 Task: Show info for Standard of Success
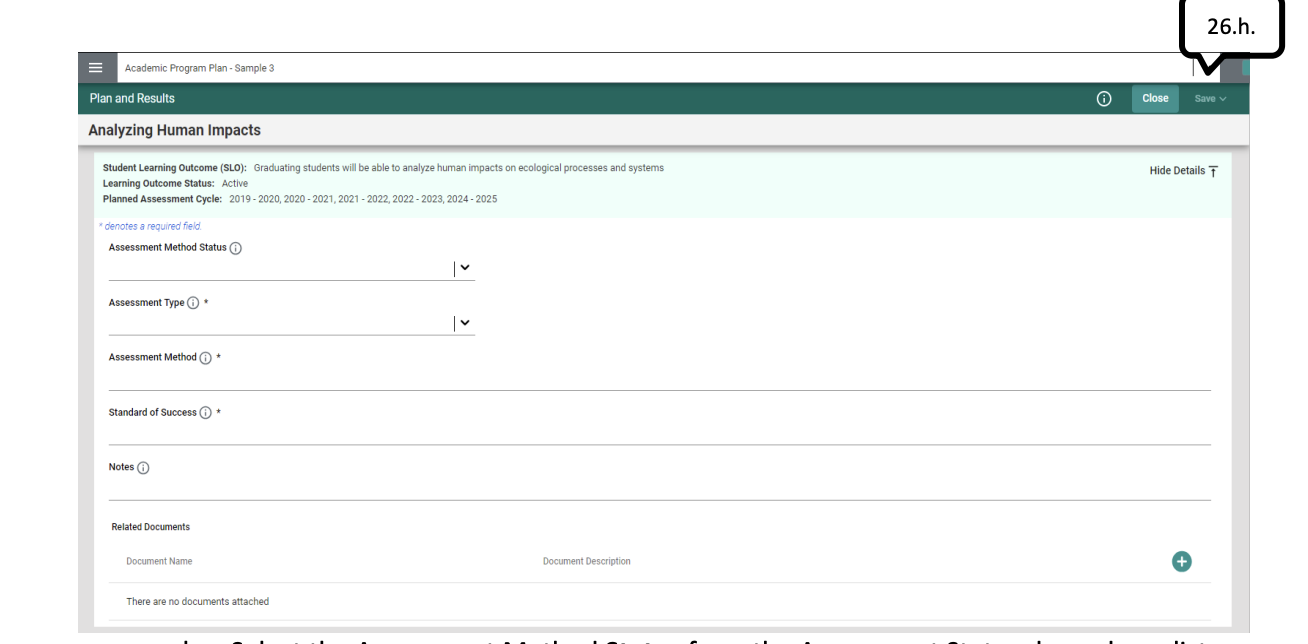(x=205, y=412)
